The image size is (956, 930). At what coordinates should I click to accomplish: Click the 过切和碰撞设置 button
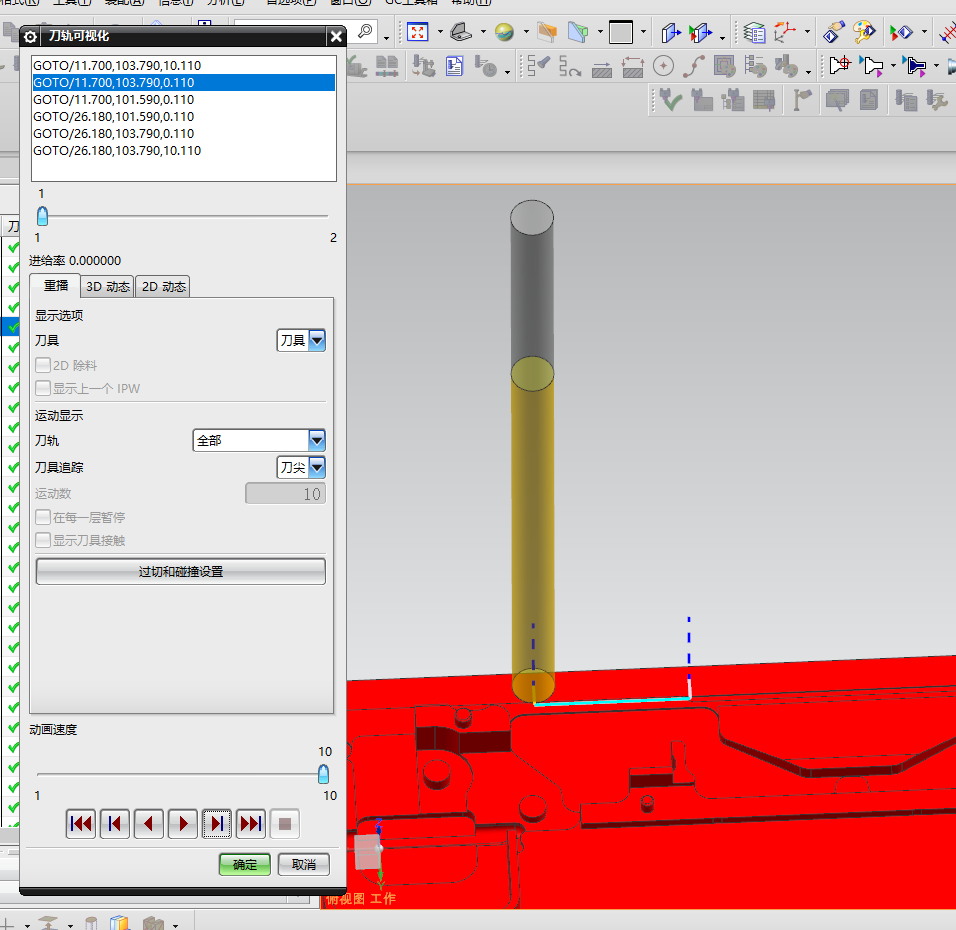(180, 572)
